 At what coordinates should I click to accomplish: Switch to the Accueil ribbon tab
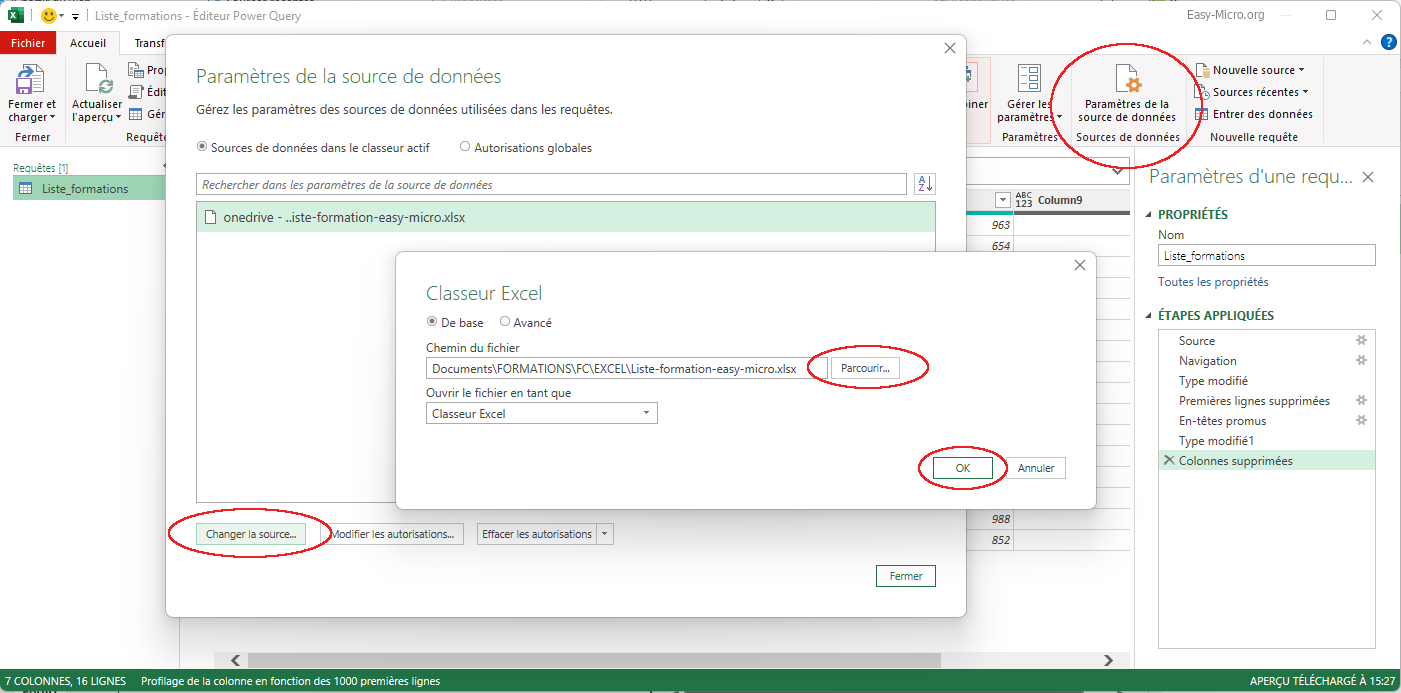pos(88,43)
